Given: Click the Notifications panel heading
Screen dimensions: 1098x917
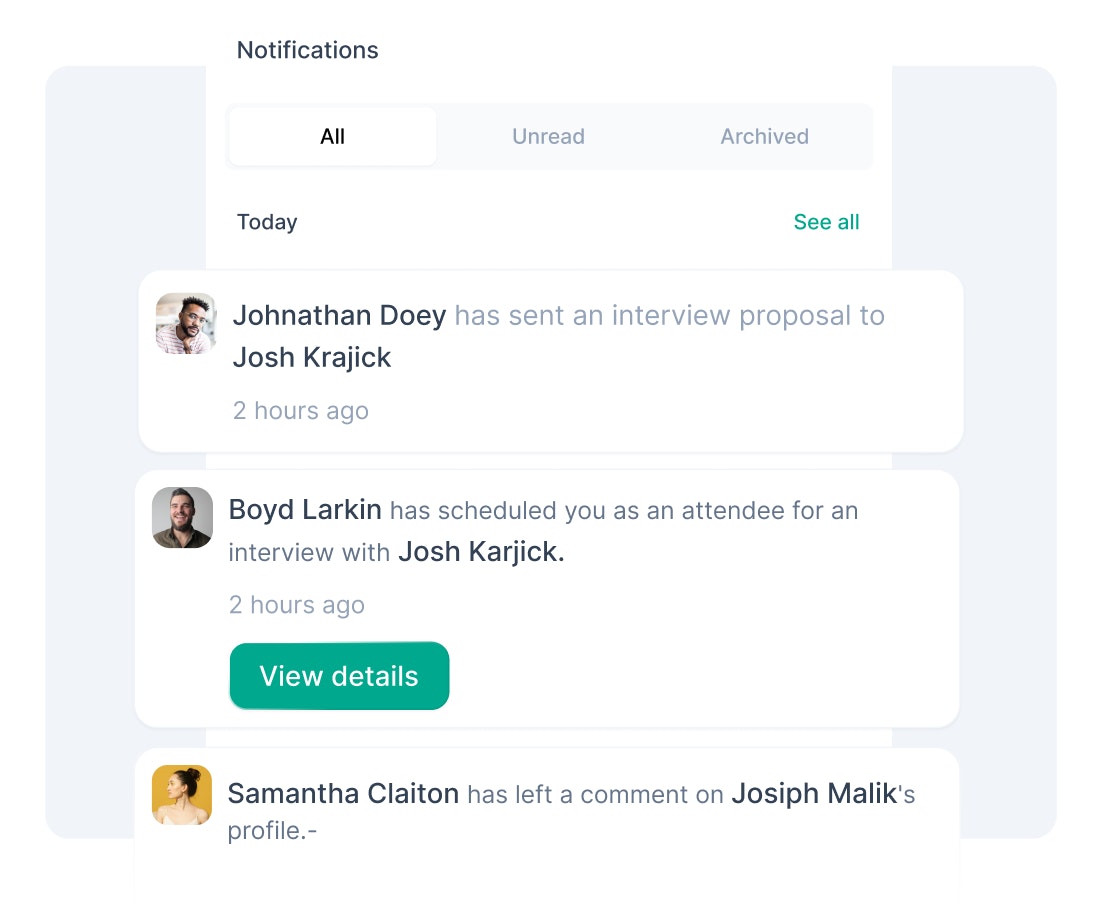Looking at the screenshot, I should (x=307, y=50).
